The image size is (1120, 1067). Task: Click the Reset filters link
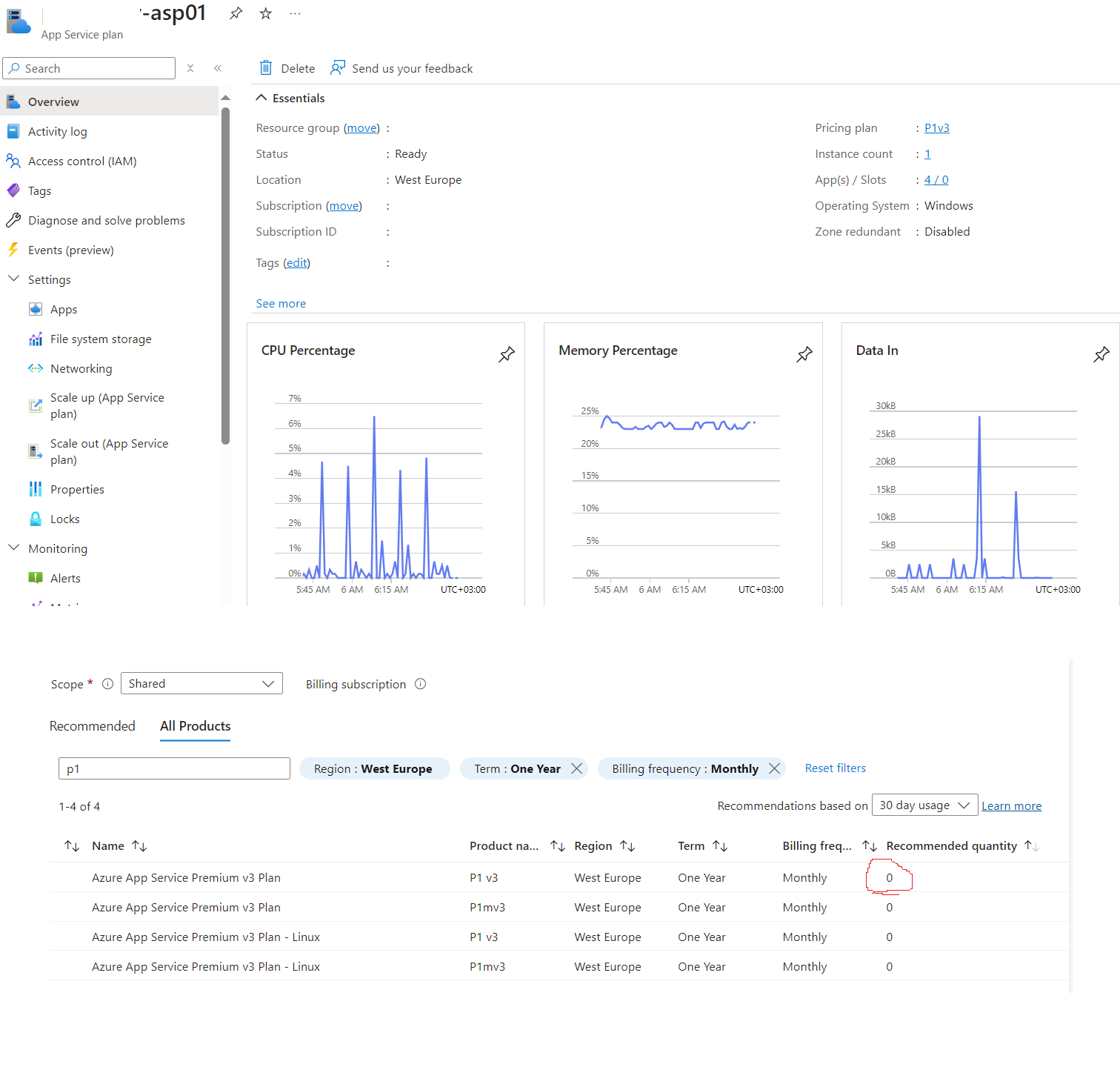point(835,768)
